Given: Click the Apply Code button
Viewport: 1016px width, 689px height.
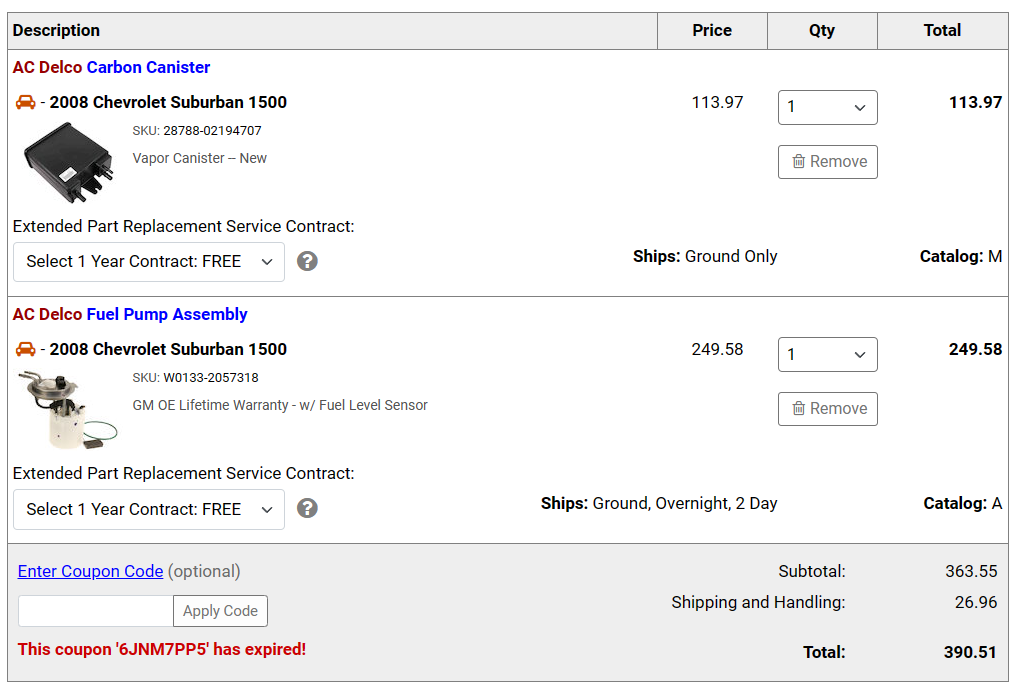Looking at the screenshot, I should [220, 611].
